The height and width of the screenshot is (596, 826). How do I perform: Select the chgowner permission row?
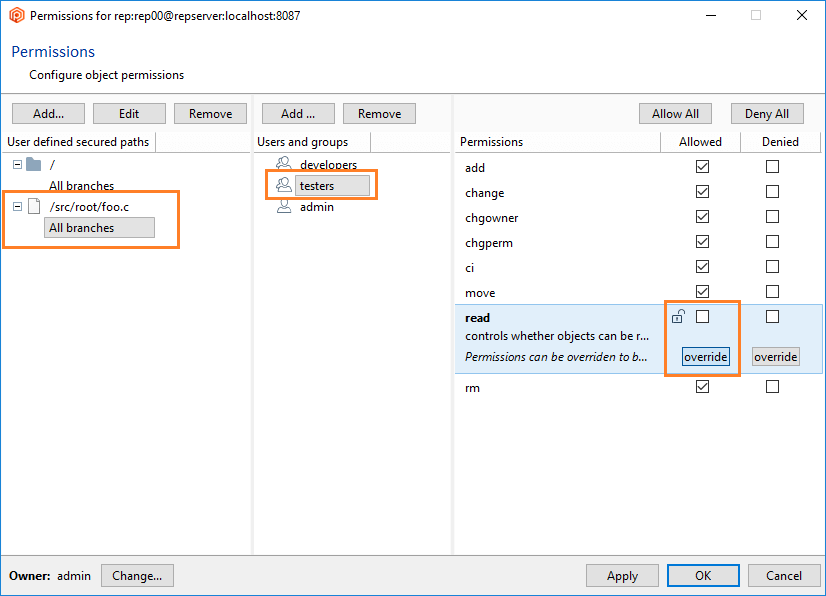pos(638,218)
